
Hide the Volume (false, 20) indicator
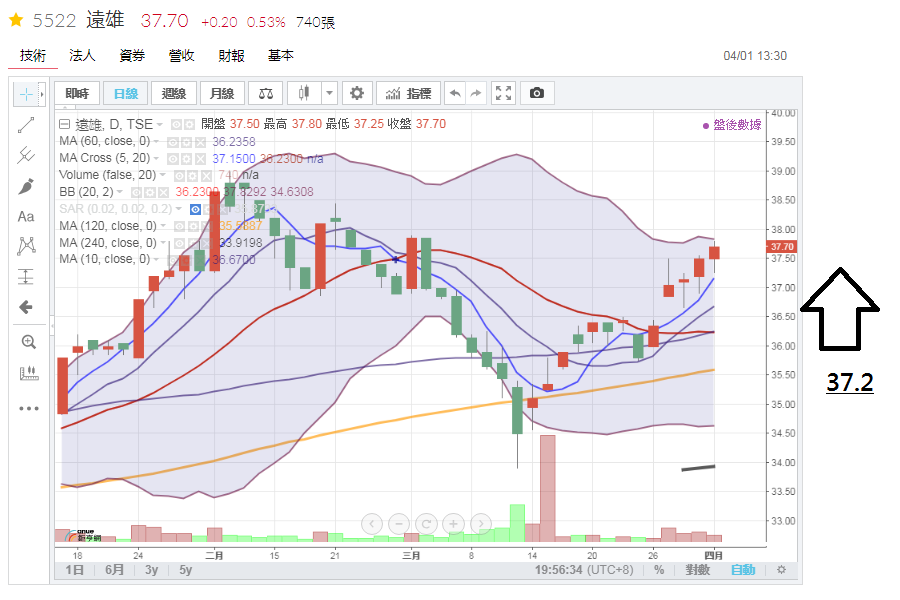click(x=179, y=176)
